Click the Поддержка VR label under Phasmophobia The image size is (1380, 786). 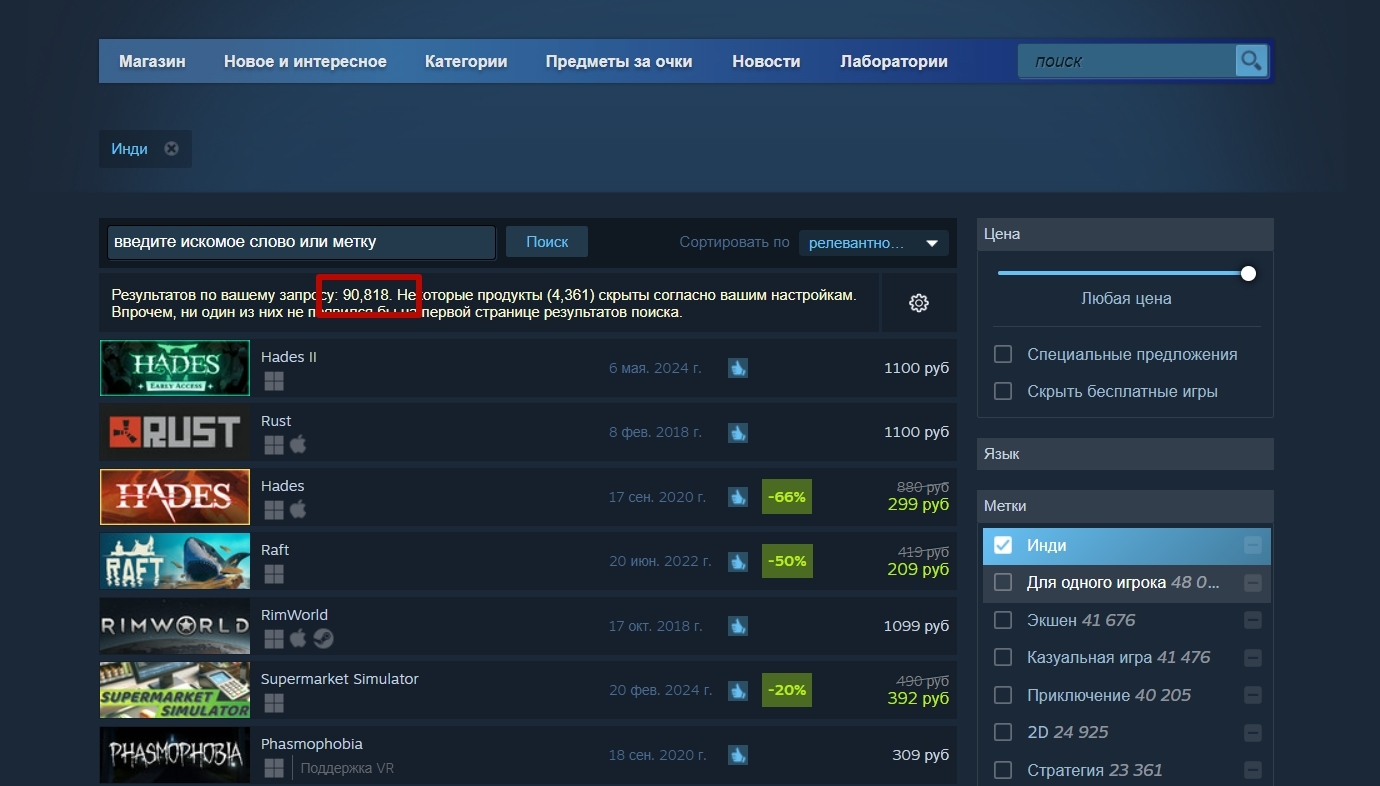(x=348, y=769)
